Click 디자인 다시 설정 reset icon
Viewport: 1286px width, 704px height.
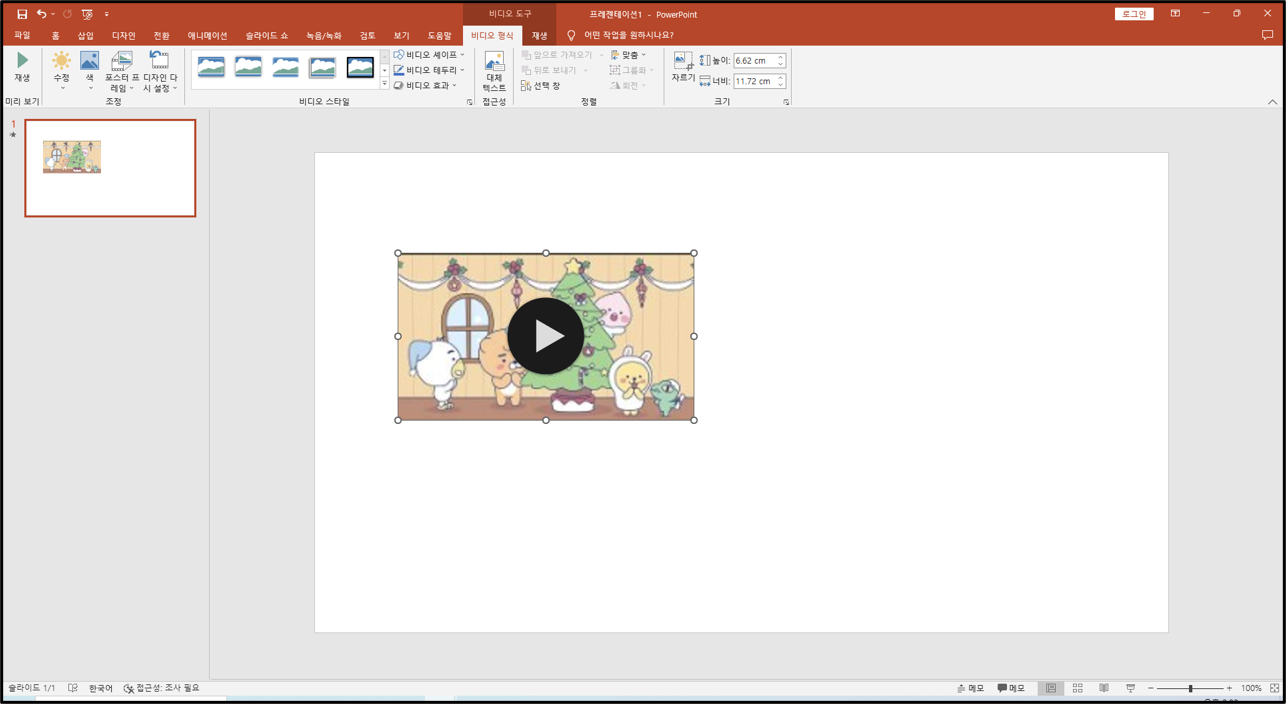coord(160,72)
